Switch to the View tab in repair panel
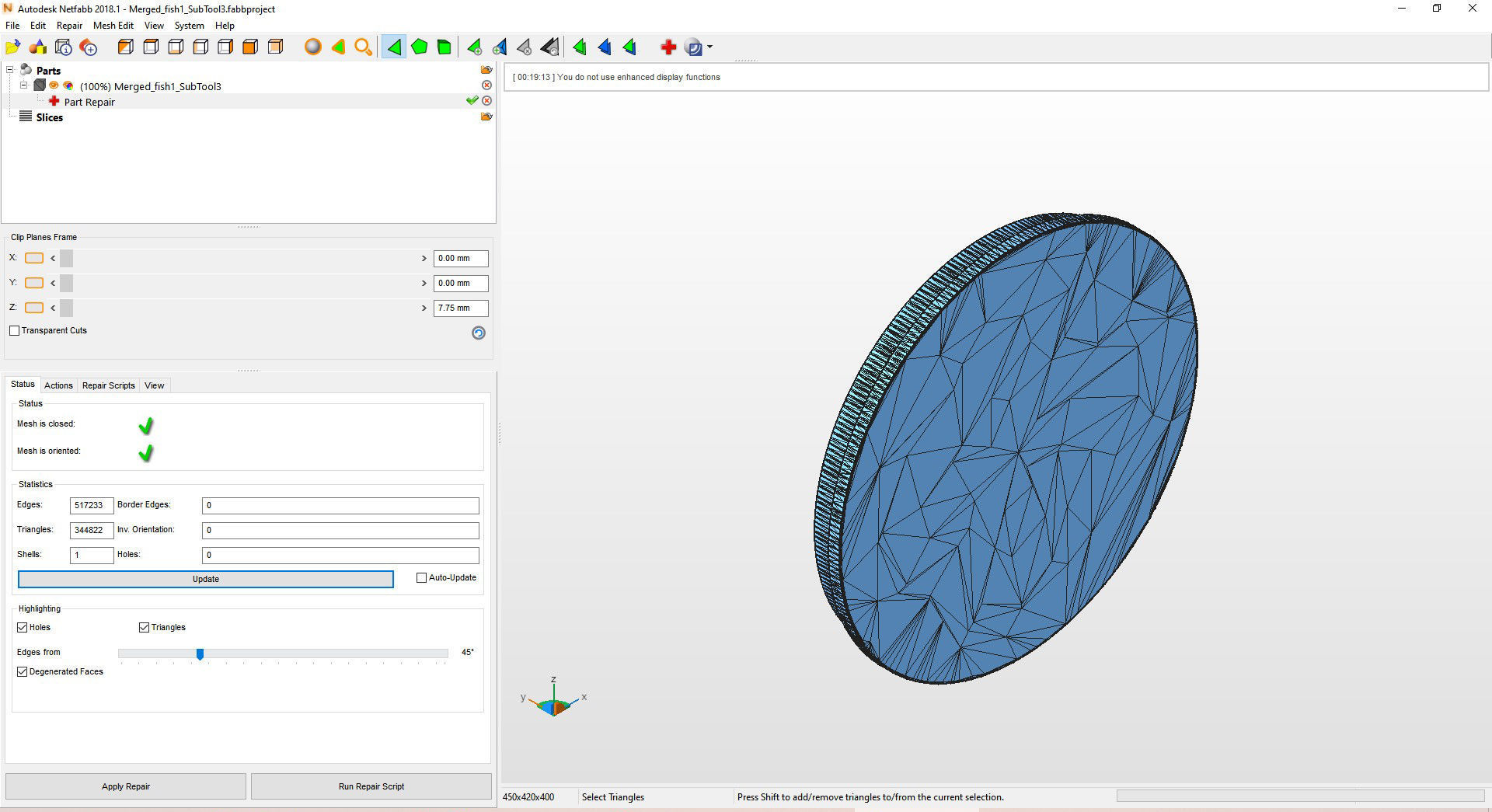 (x=155, y=385)
